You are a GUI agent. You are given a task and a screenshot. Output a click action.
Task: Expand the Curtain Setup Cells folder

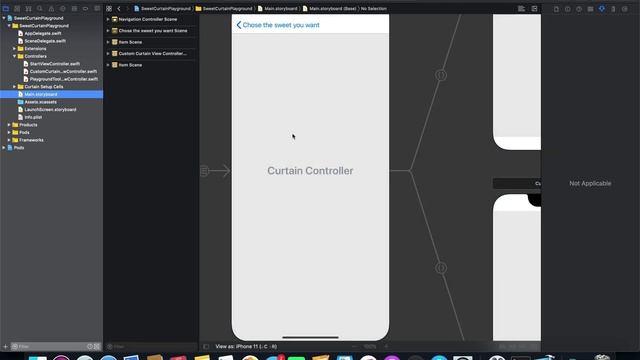coord(15,87)
